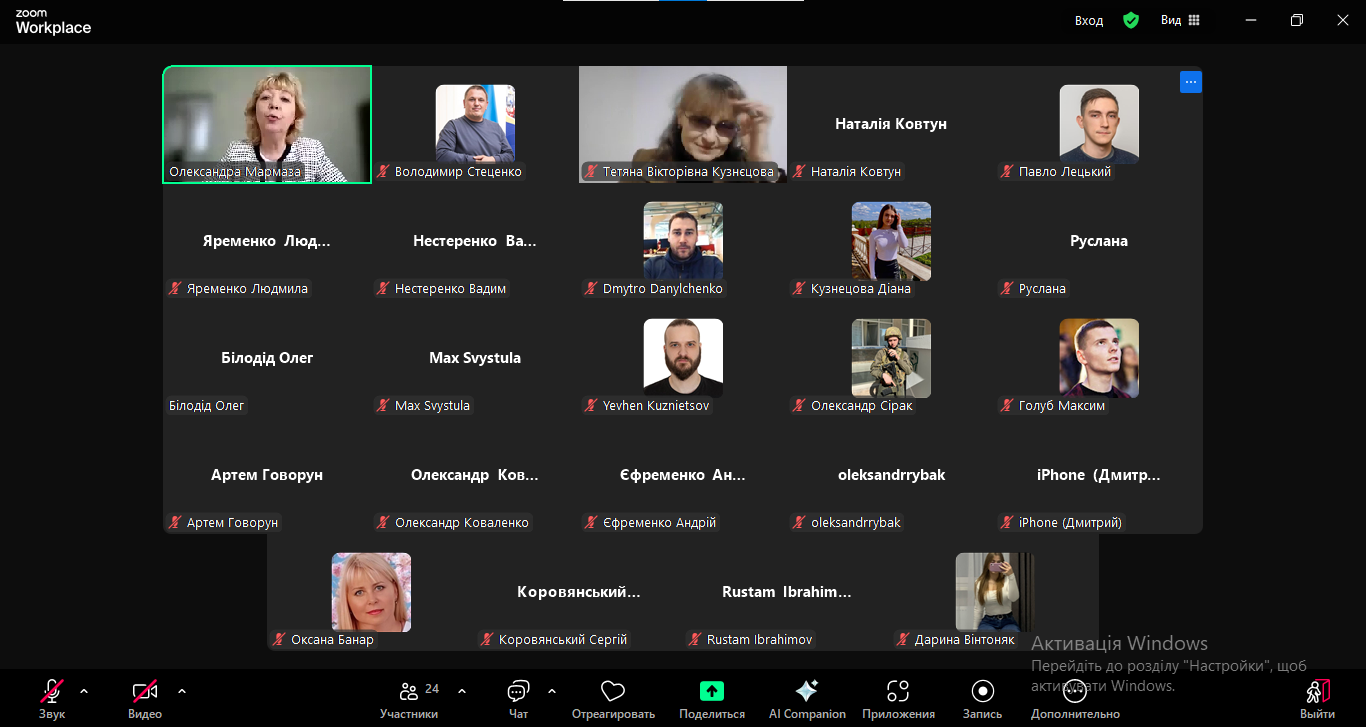1366x728 pixels.
Task: Click Володимир Стеценко's profile picture
Action: click(475, 124)
